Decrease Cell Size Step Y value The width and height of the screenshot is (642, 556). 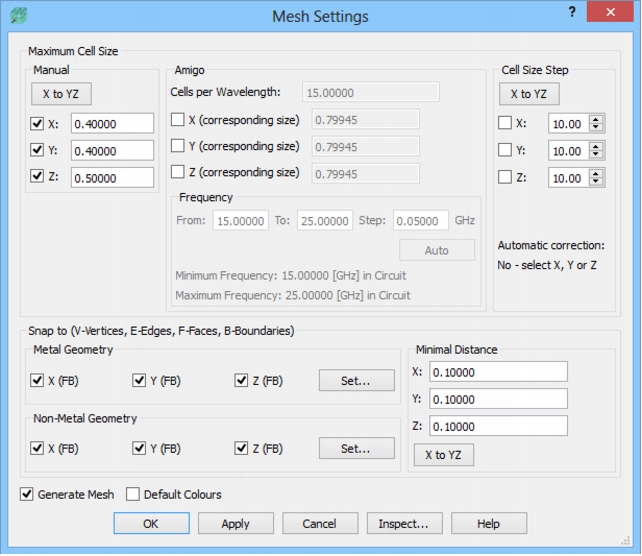596,154
